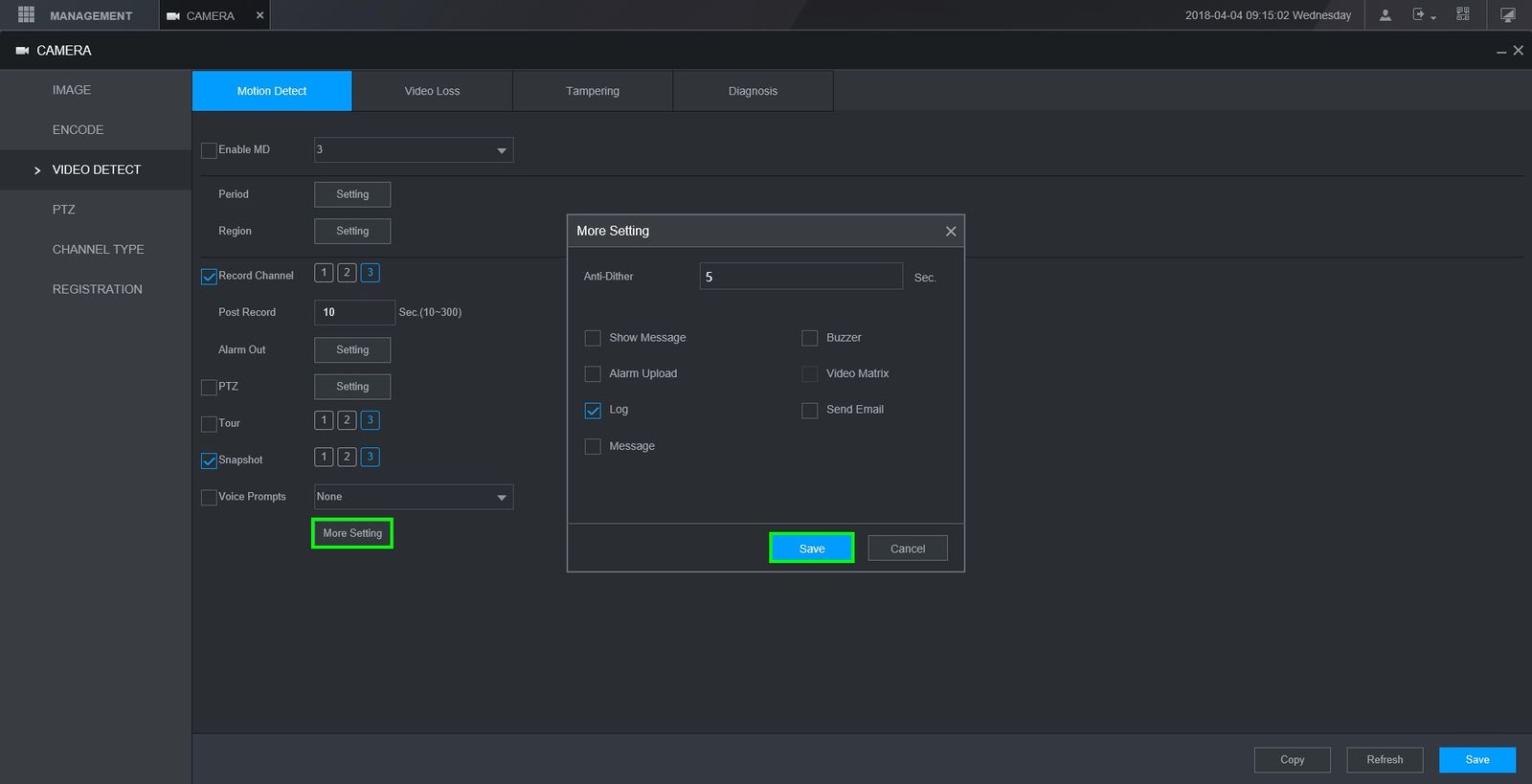The image size is (1532, 784).
Task: Click the monitor display icon
Action: [x=1508, y=15]
